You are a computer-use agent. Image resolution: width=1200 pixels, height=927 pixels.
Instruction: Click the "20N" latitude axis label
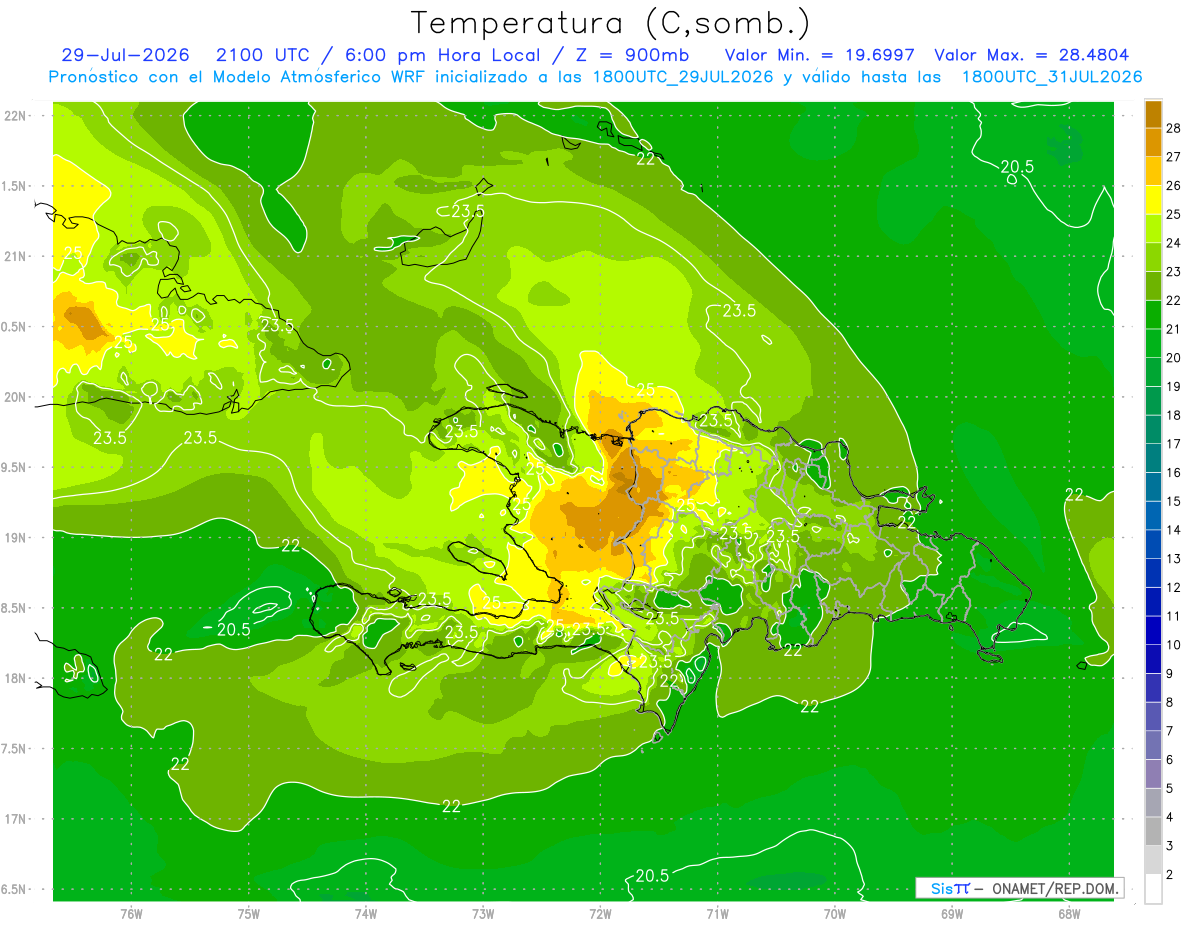click(x=17, y=397)
